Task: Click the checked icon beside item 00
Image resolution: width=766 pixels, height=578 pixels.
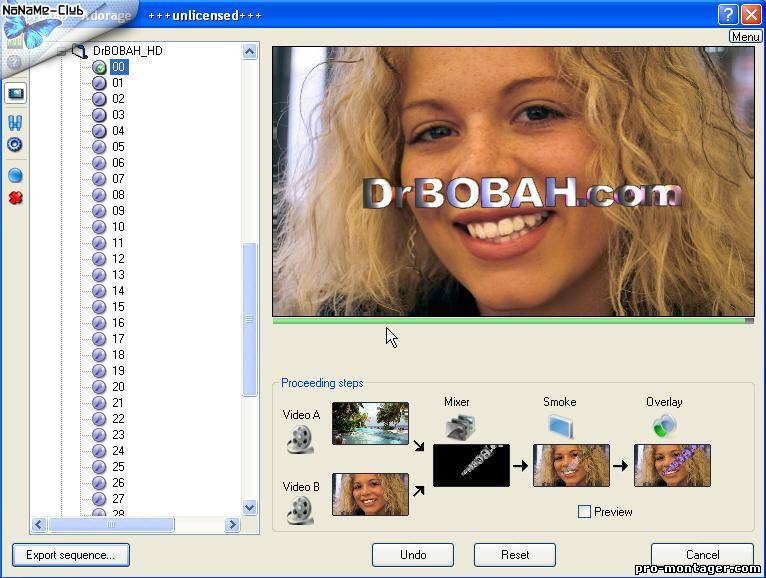Action: [99, 67]
